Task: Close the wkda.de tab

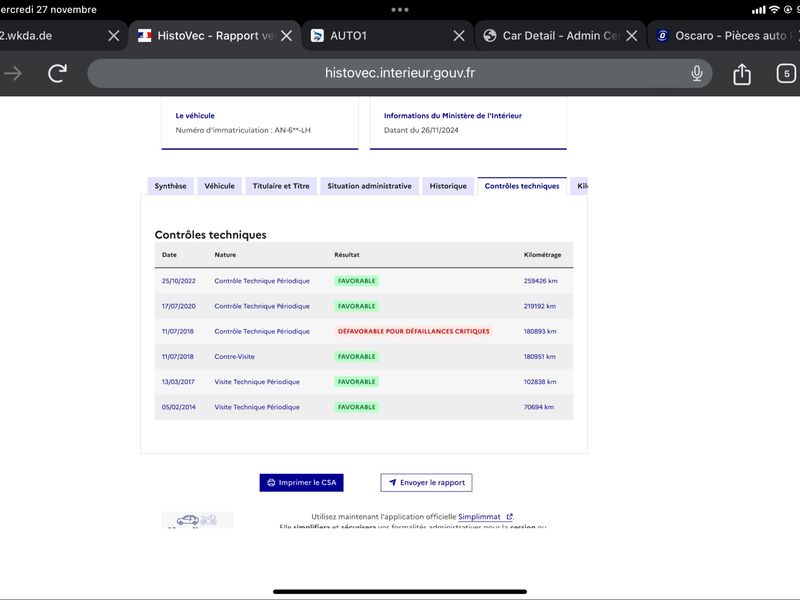Action: click(114, 36)
